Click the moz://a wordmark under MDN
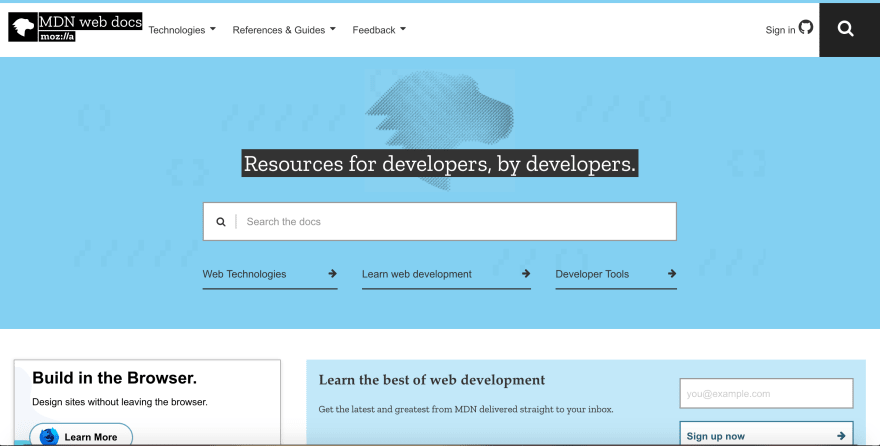The image size is (880, 446). tap(57, 36)
